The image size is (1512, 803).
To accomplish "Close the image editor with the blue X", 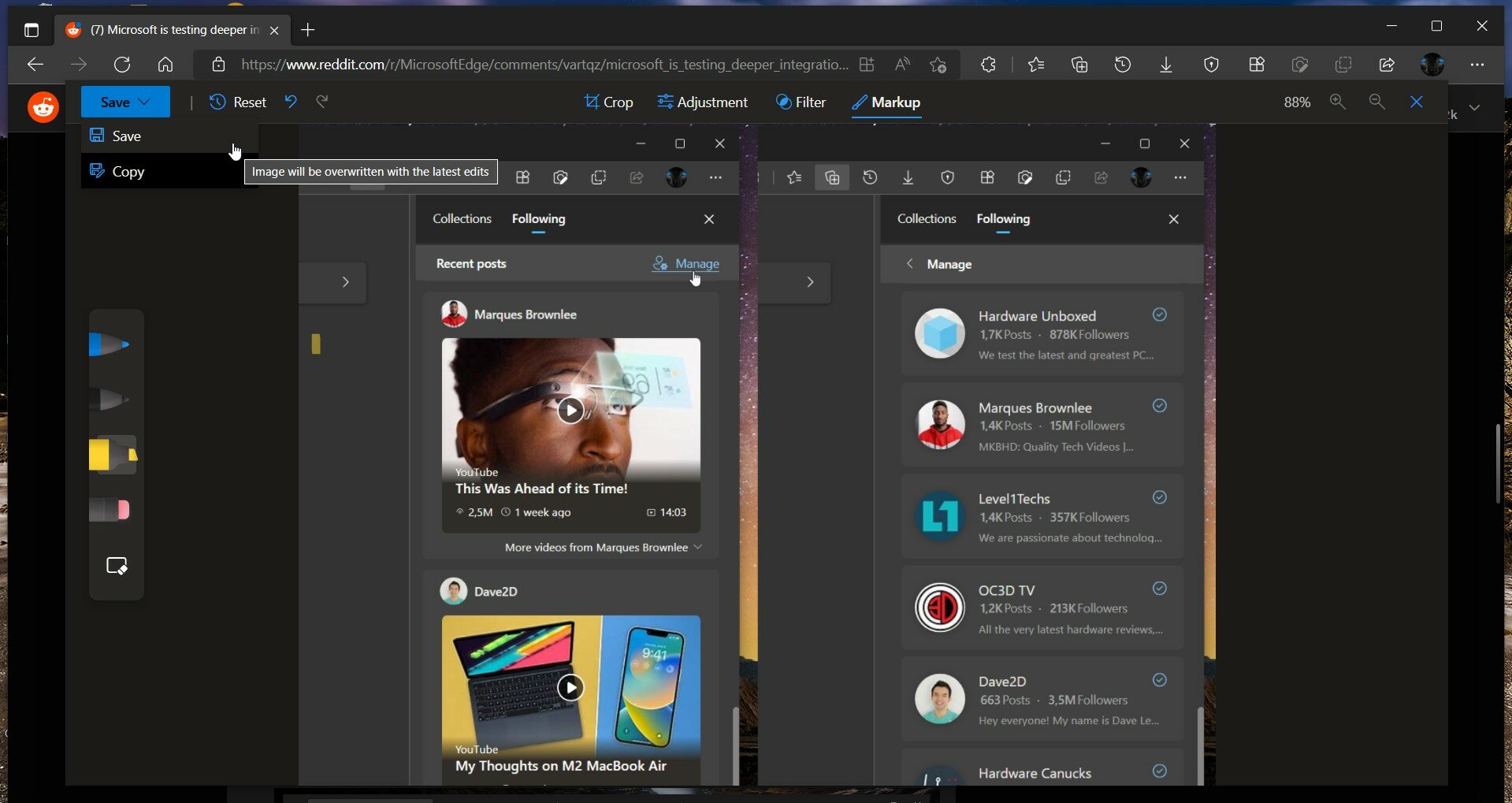I will [1416, 102].
